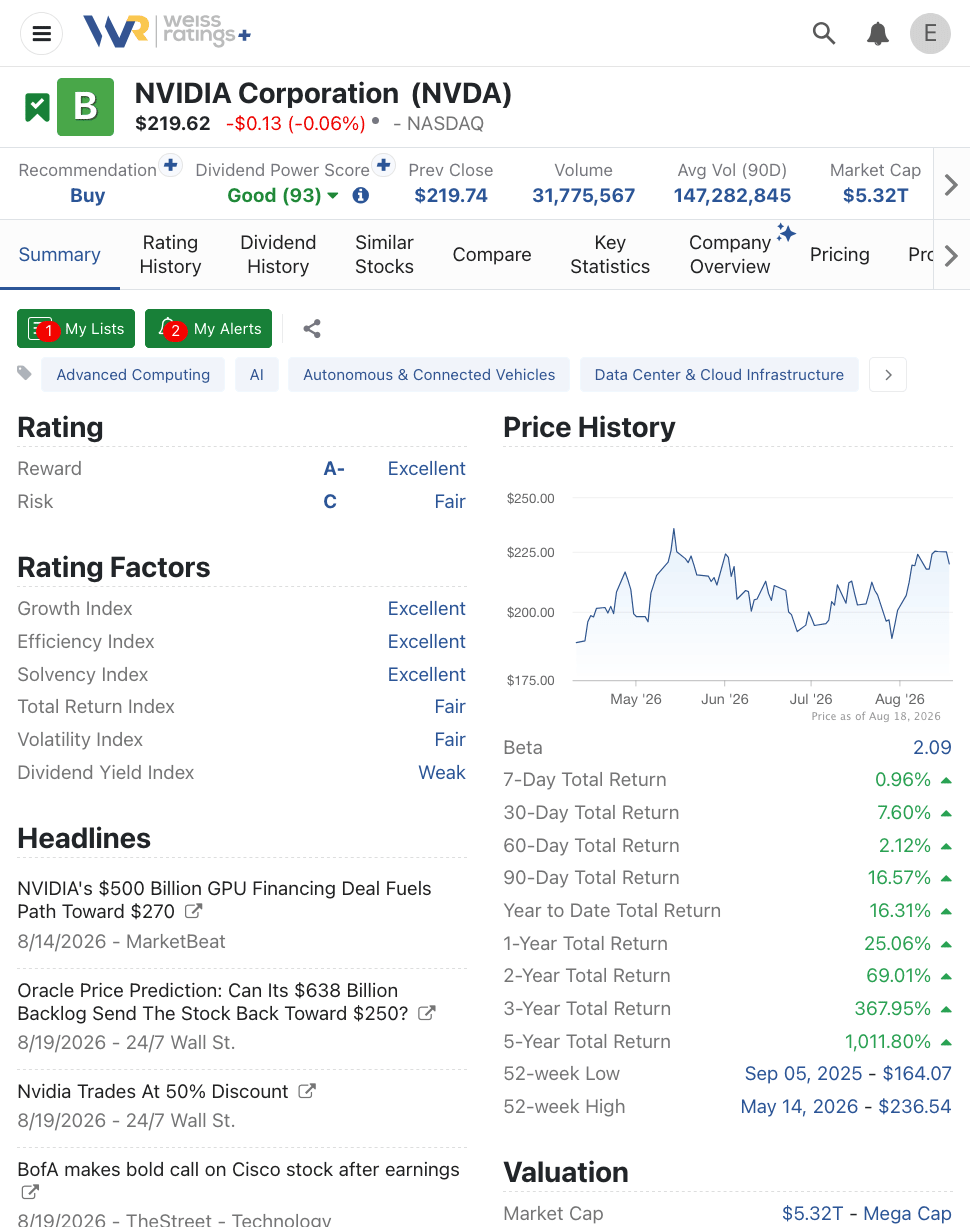
Task: Open the Dividend History tab
Action: [x=278, y=255]
